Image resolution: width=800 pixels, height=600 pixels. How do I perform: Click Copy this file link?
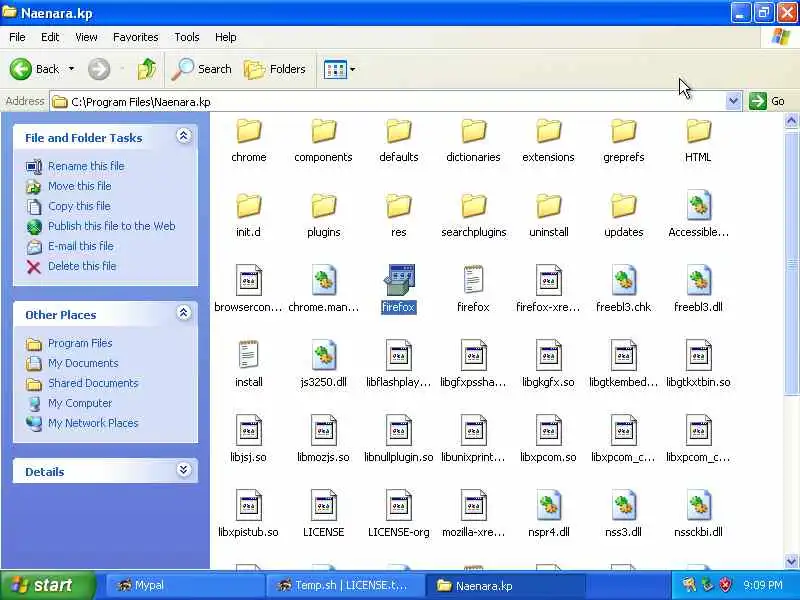click(79, 206)
